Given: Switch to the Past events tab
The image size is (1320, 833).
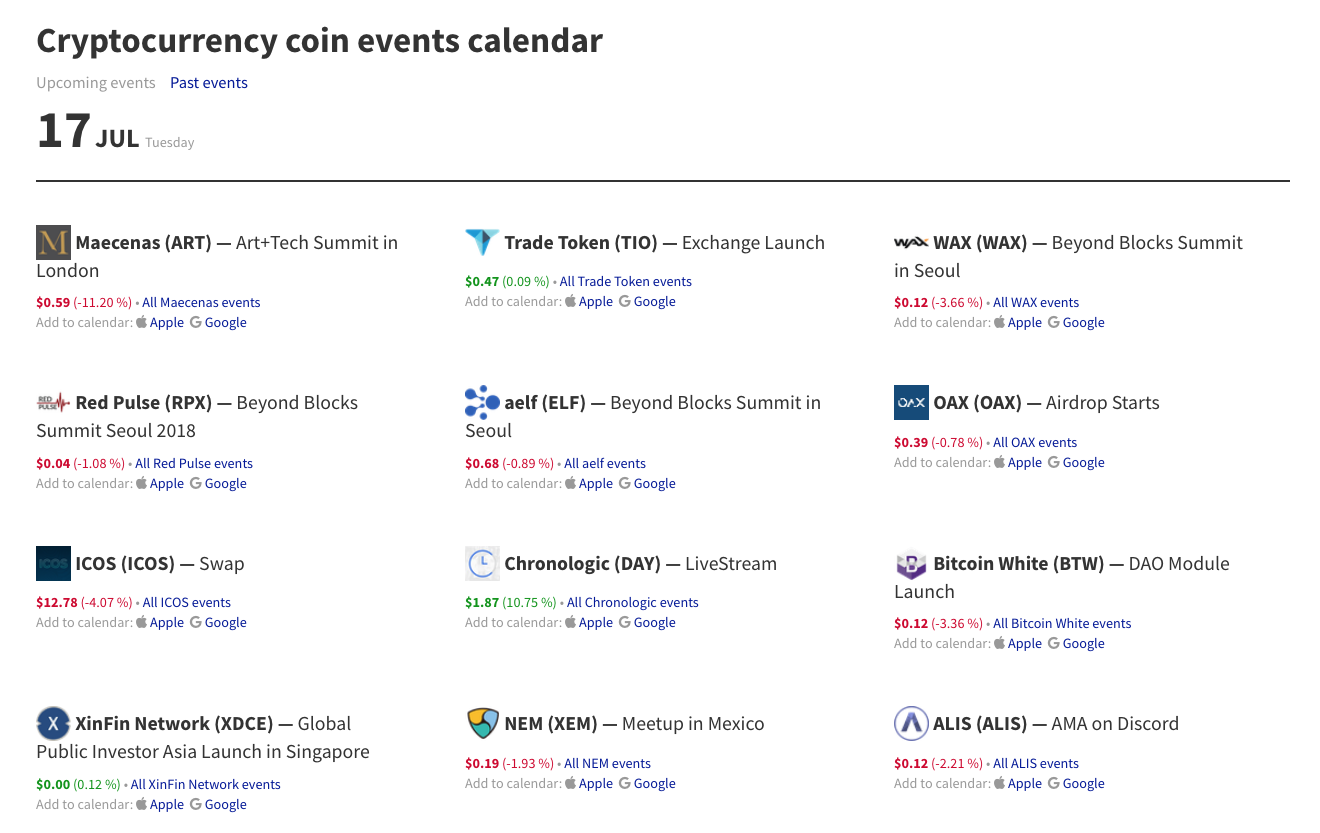Looking at the screenshot, I should pos(209,83).
